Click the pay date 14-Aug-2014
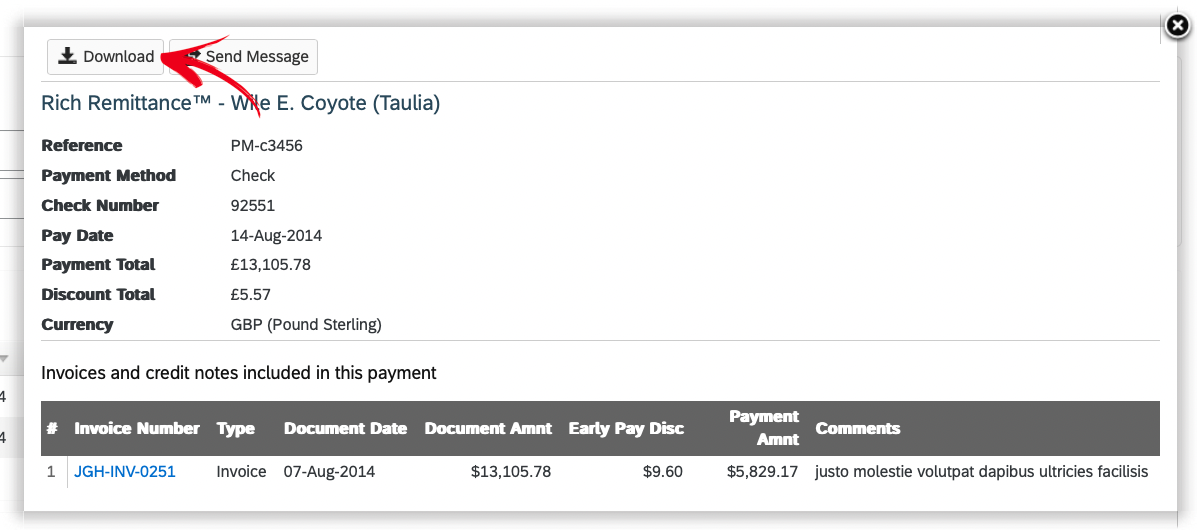1197x530 pixels. click(x=276, y=235)
